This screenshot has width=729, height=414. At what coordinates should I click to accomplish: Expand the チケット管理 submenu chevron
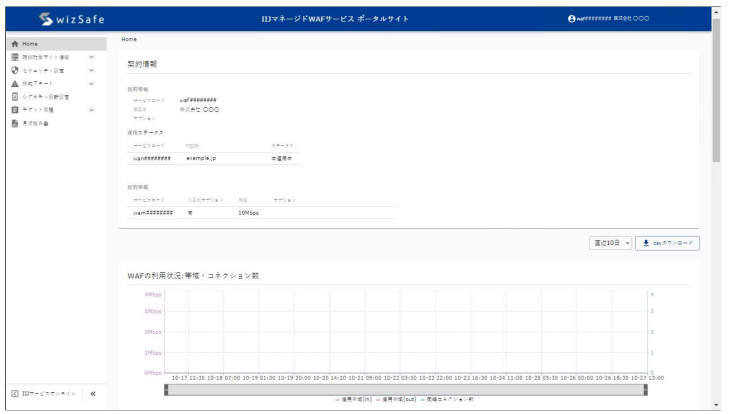point(92,110)
